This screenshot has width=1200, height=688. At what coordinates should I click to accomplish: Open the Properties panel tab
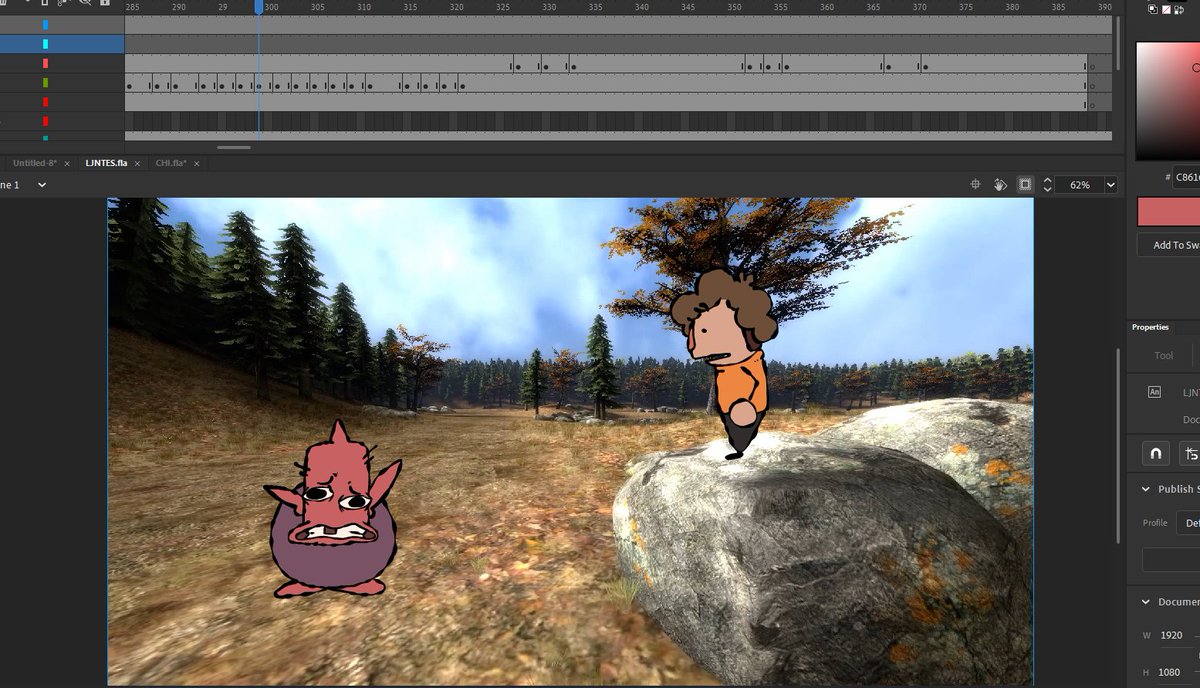pyautogui.click(x=1150, y=327)
